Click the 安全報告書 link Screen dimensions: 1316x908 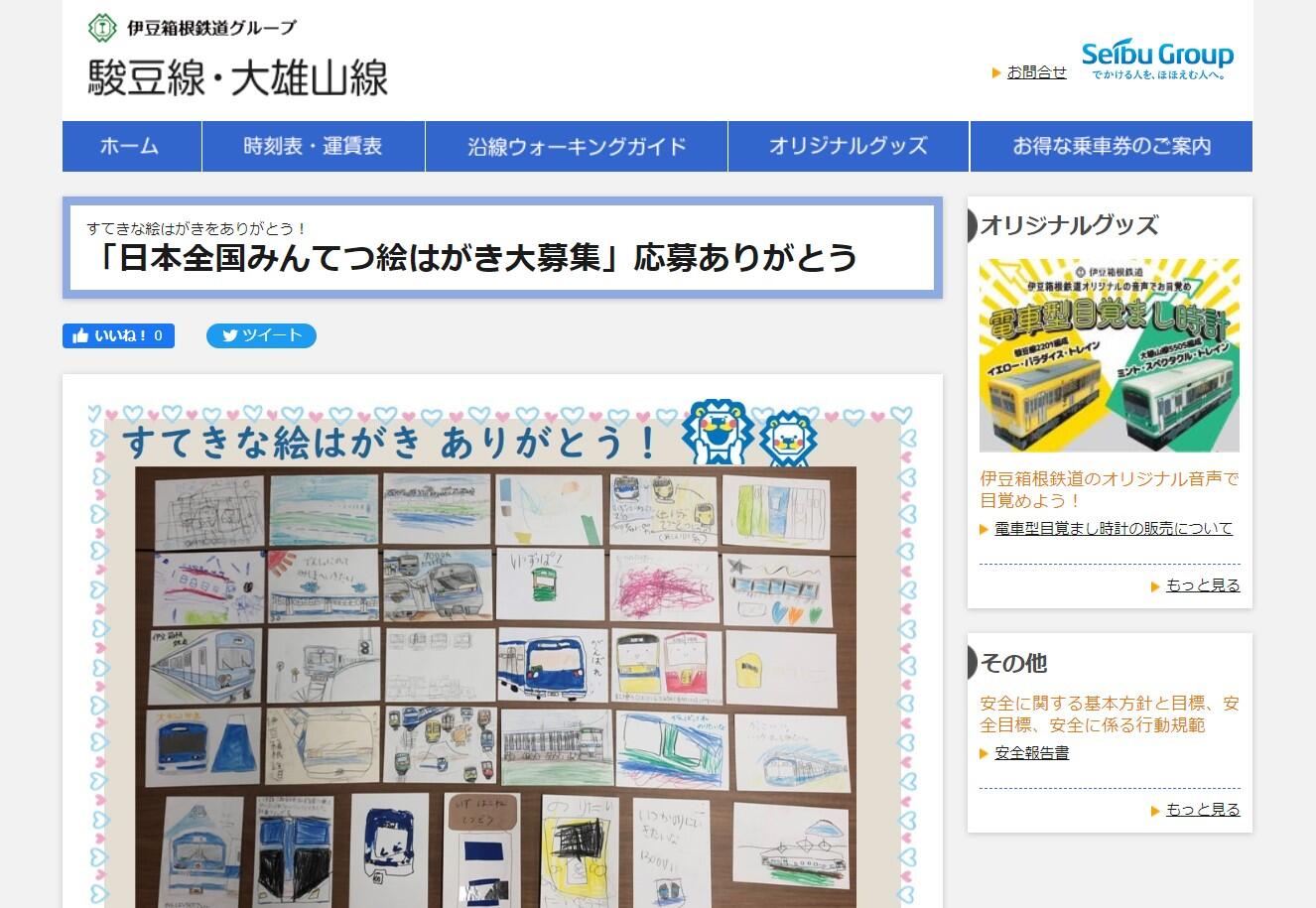(x=1031, y=753)
